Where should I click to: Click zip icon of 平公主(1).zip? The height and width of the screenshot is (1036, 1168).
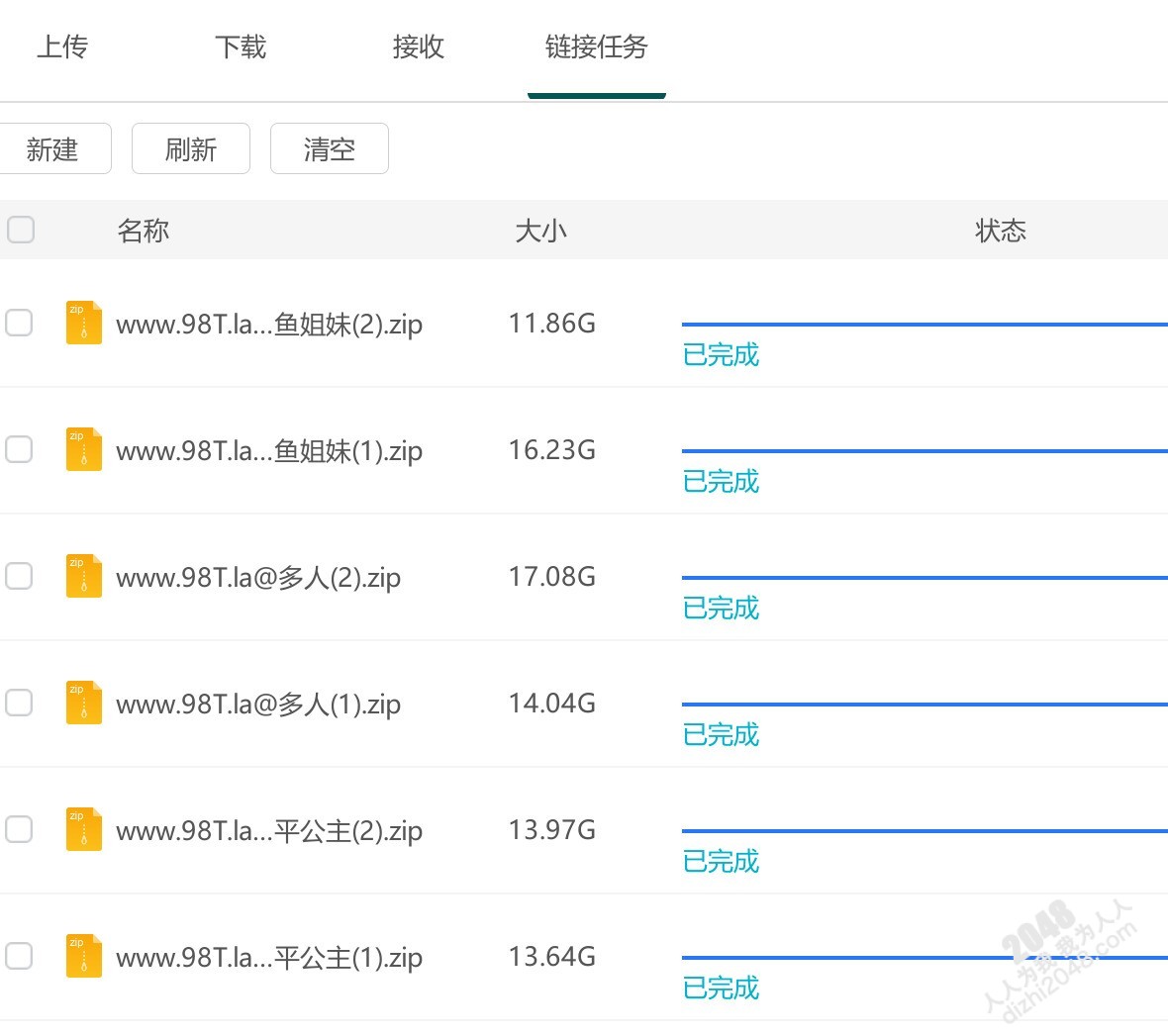tap(83, 956)
